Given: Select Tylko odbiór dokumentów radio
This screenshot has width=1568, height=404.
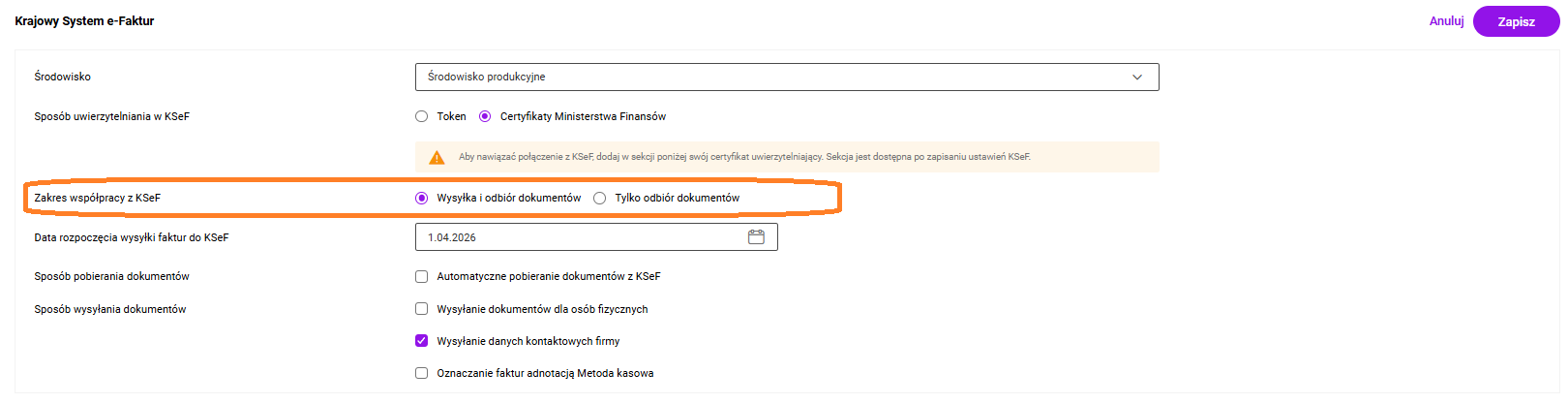Looking at the screenshot, I should pos(600,199).
